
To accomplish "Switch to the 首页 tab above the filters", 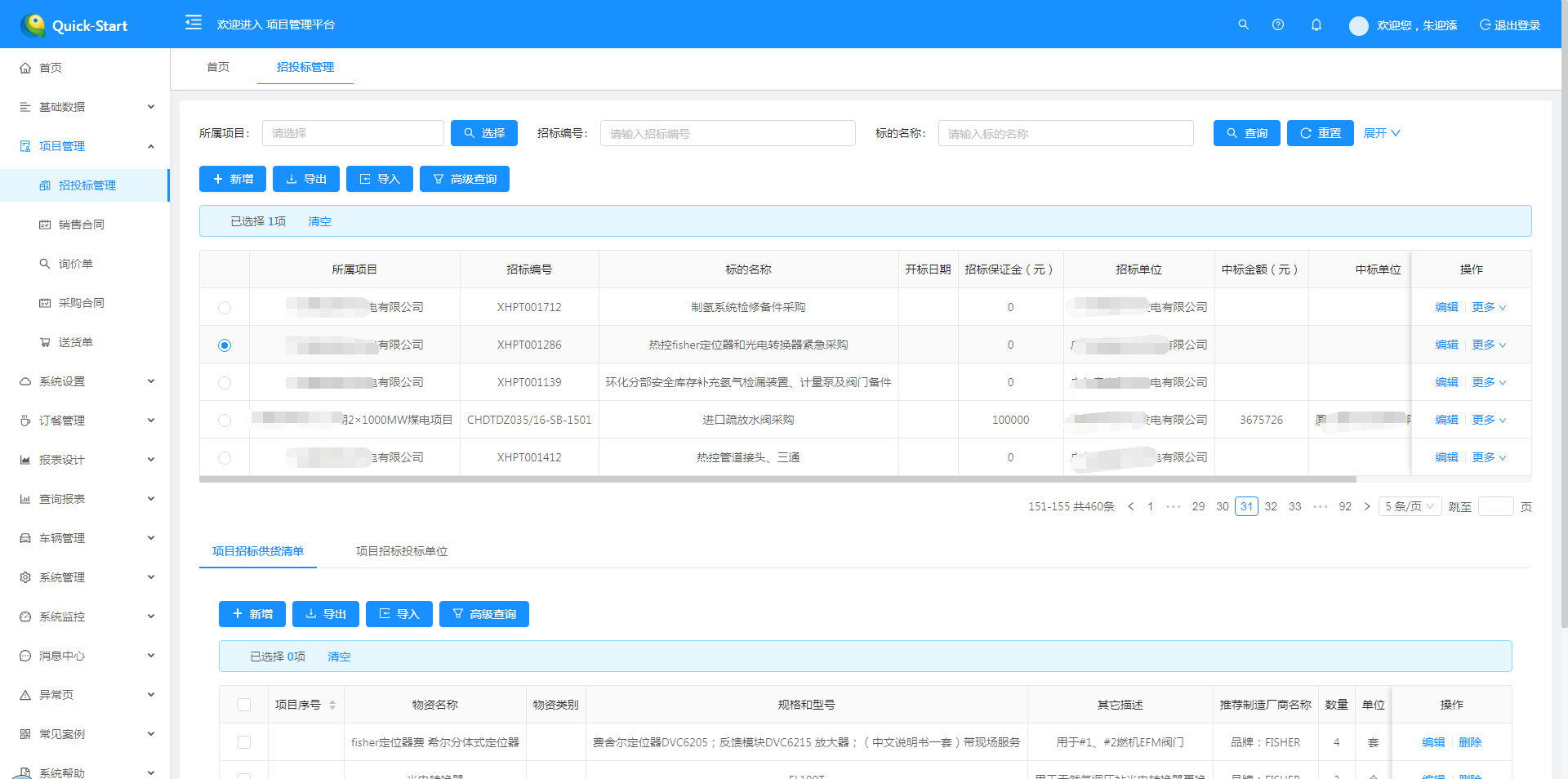I will tap(217, 68).
